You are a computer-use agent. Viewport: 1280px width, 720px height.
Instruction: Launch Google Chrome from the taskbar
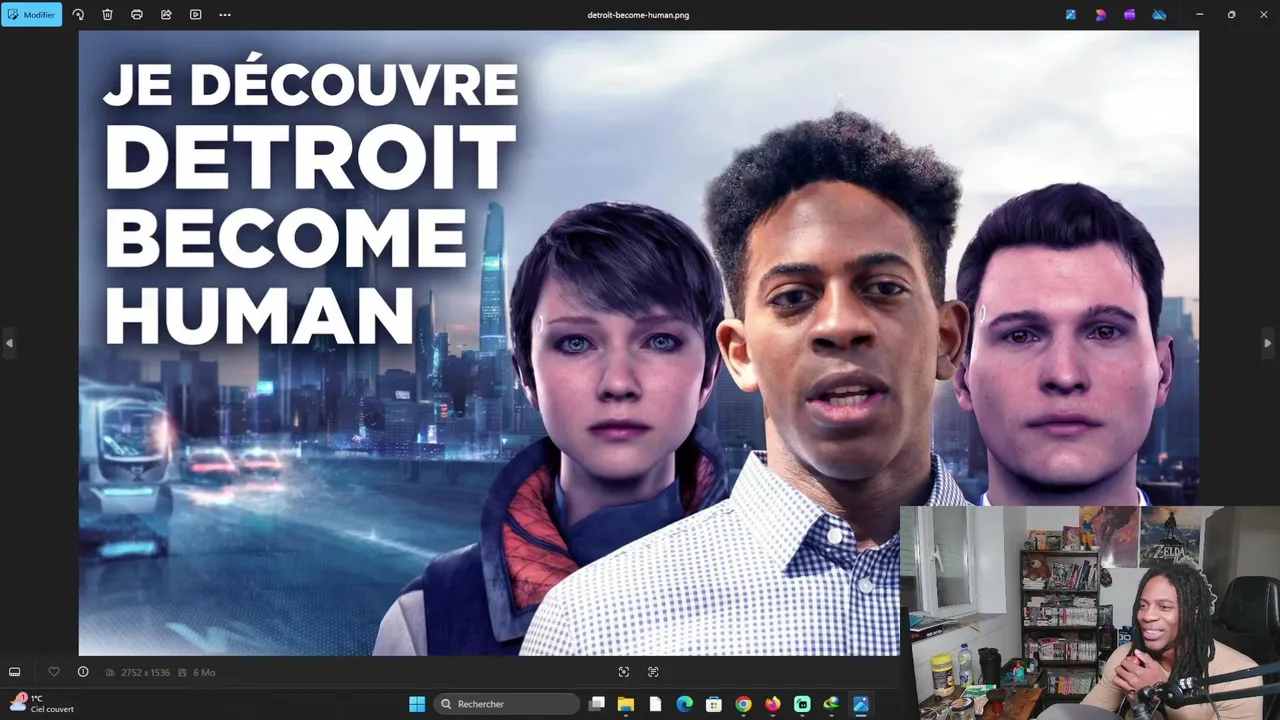pyautogui.click(x=743, y=704)
